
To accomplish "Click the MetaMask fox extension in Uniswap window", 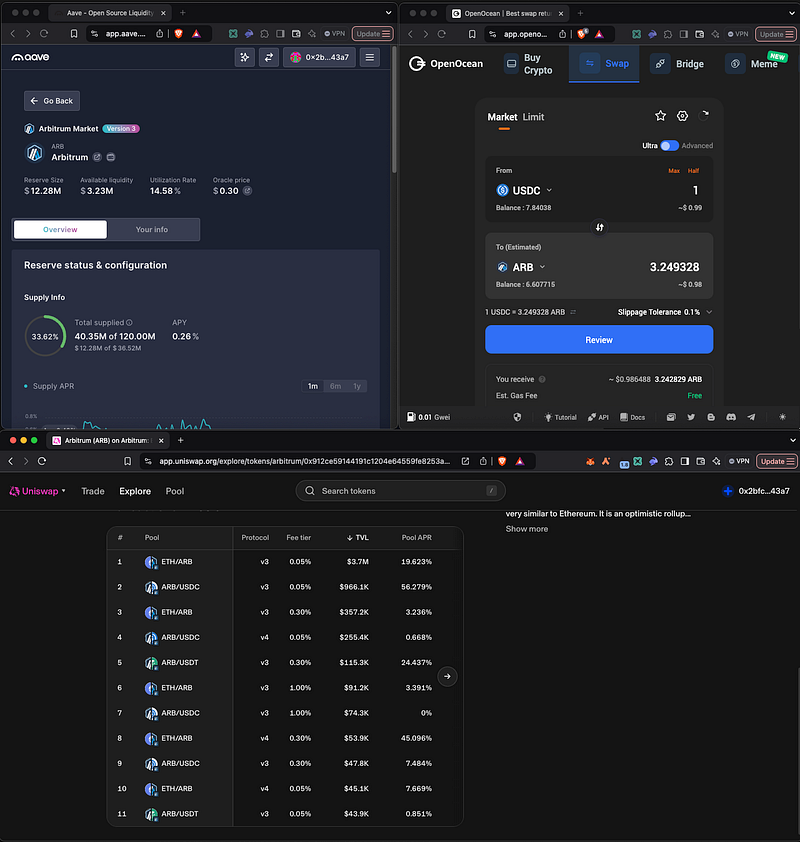I will coord(590,461).
